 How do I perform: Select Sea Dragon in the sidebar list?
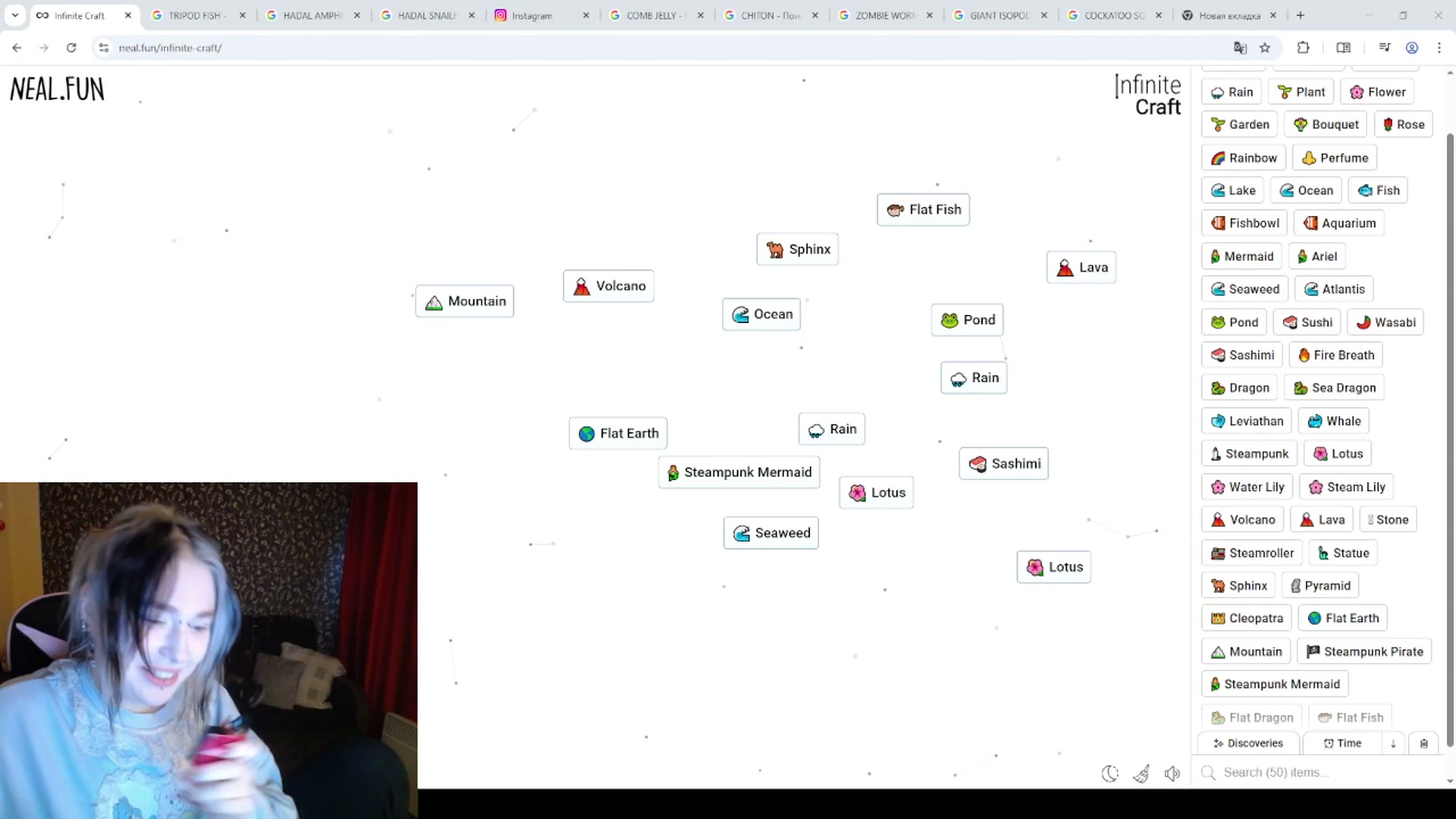pos(1335,388)
